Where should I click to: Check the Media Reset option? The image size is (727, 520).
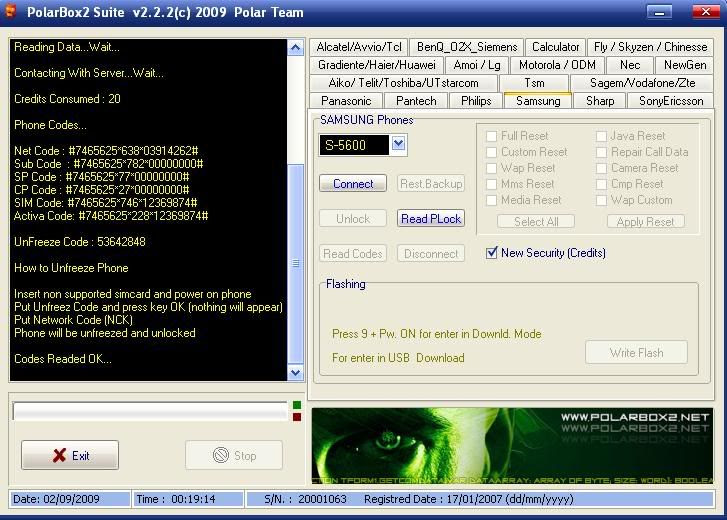tap(491, 200)
